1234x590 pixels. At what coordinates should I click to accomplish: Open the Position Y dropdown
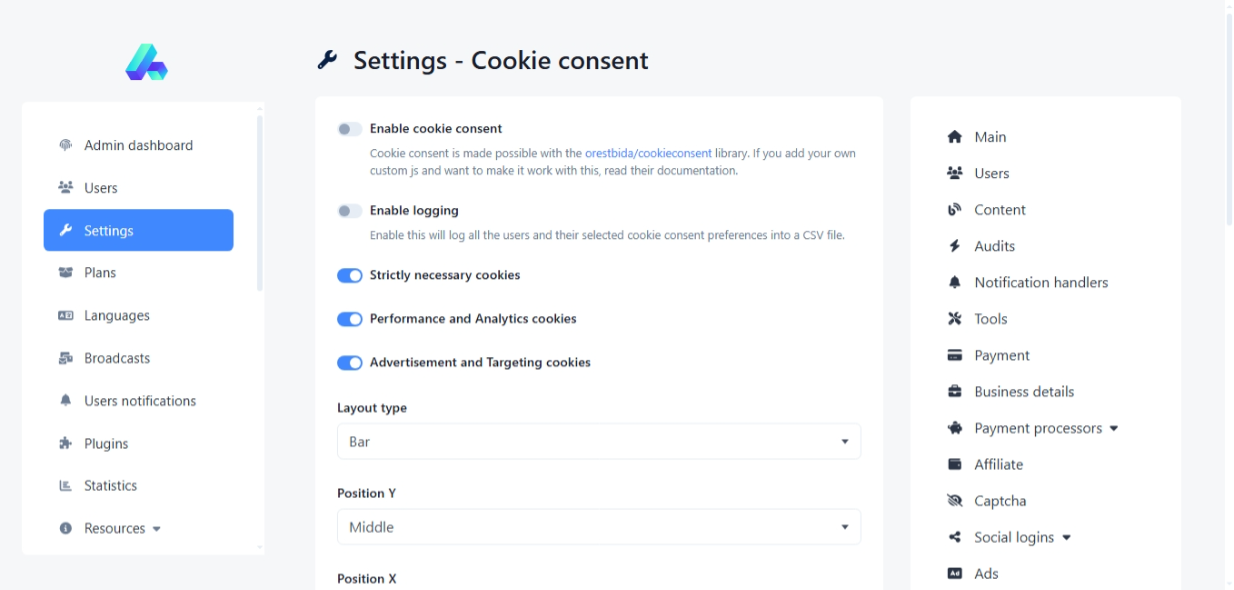pos(598,527)
